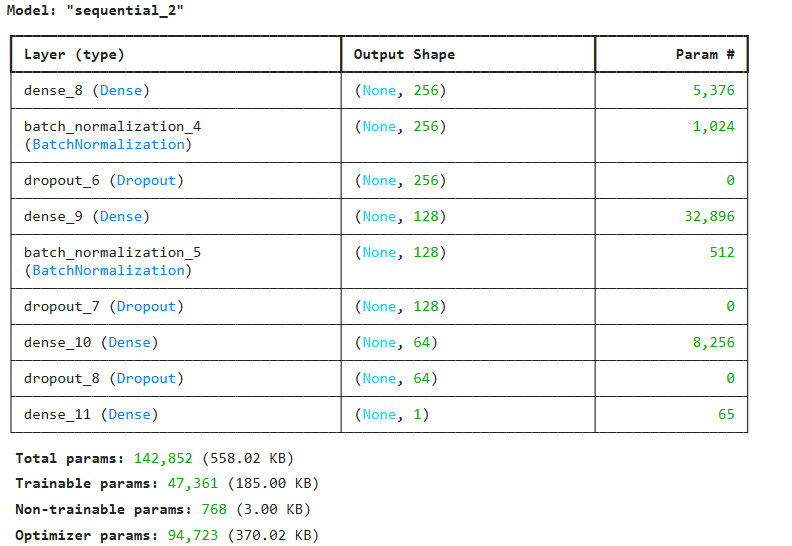Screen dimensions: 792x546
Task: Click the dropout_7 (Dropout) row label
Action: [103, 306]
